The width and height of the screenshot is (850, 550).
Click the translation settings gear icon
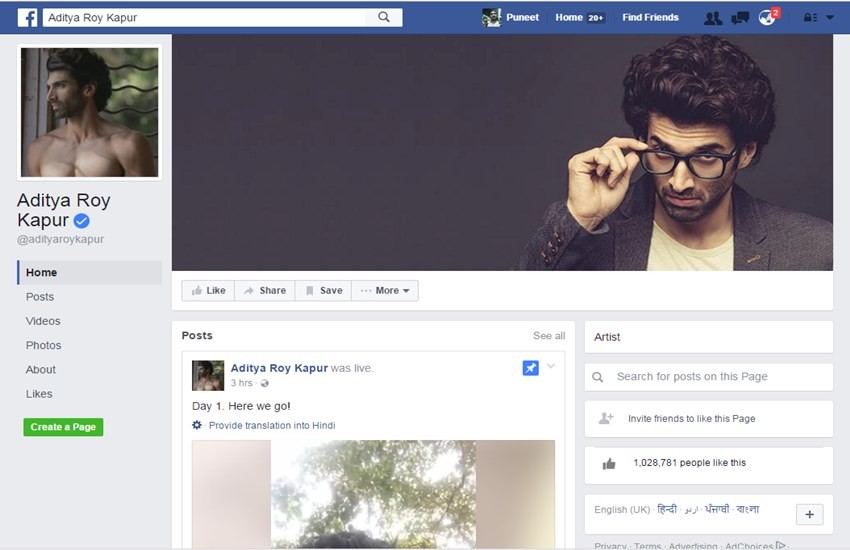point(197,425)
